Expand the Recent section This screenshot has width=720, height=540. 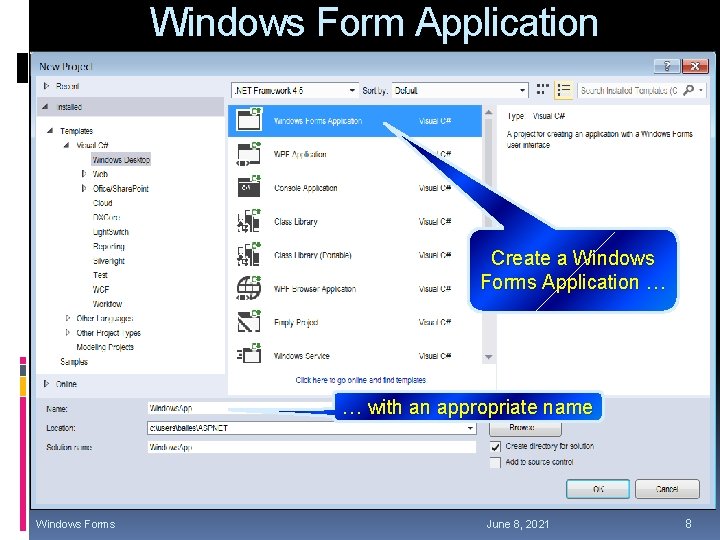click(46, 86)
